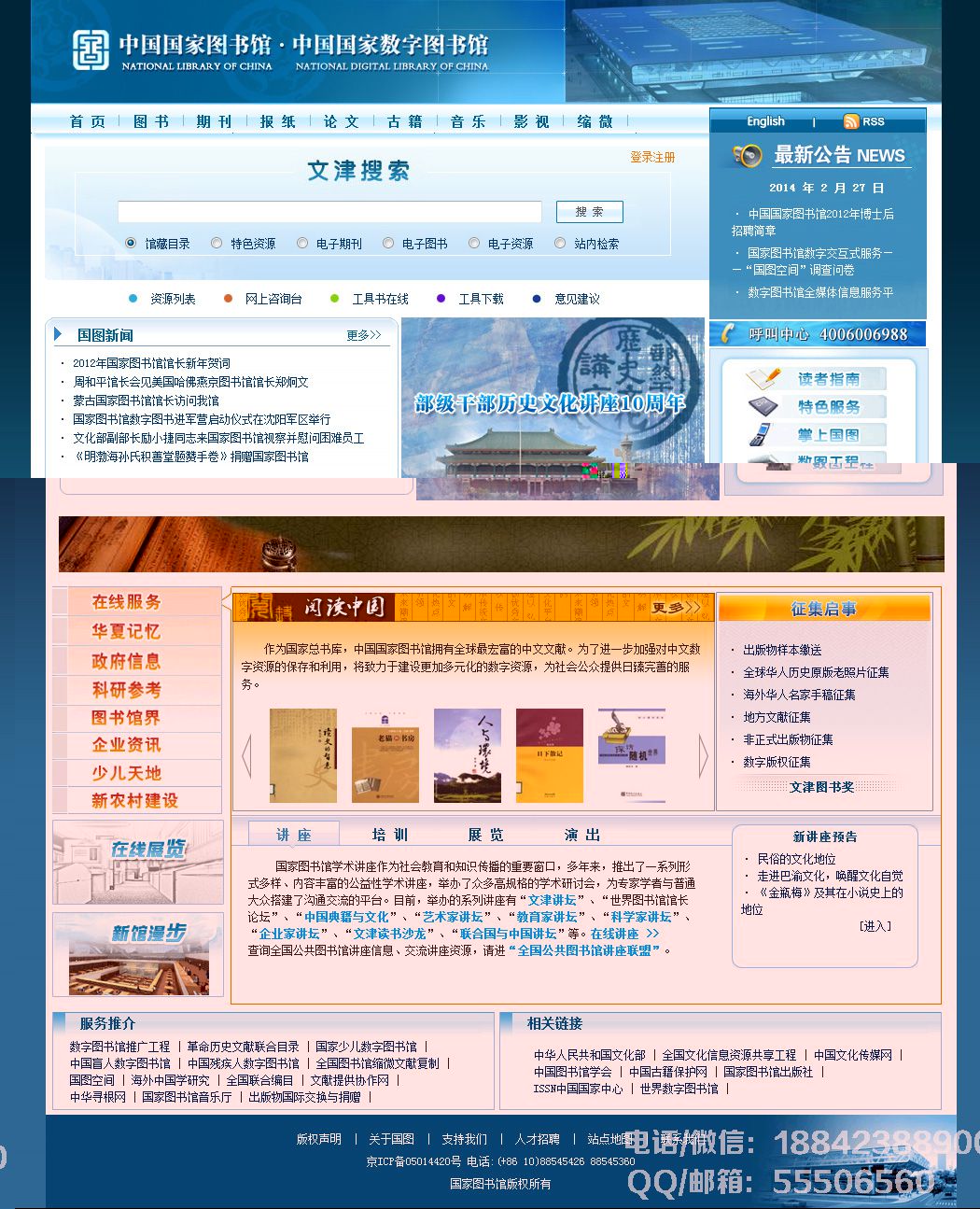The height and width of the screenshot is (1209, 980).
Task: Open the 人与环境 book cover
Action: click(468, 756)
